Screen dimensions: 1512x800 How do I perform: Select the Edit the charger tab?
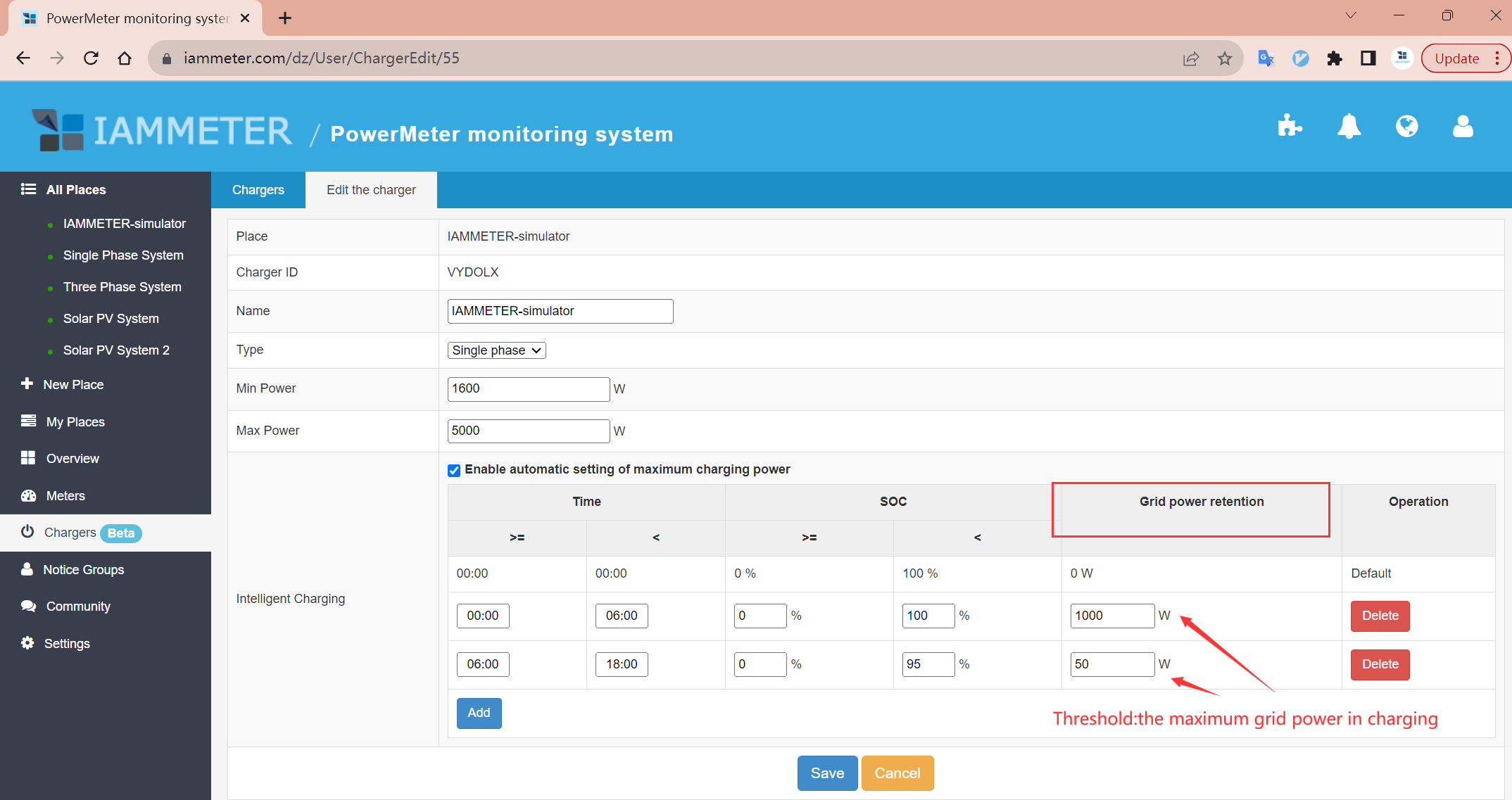(371, 190)
